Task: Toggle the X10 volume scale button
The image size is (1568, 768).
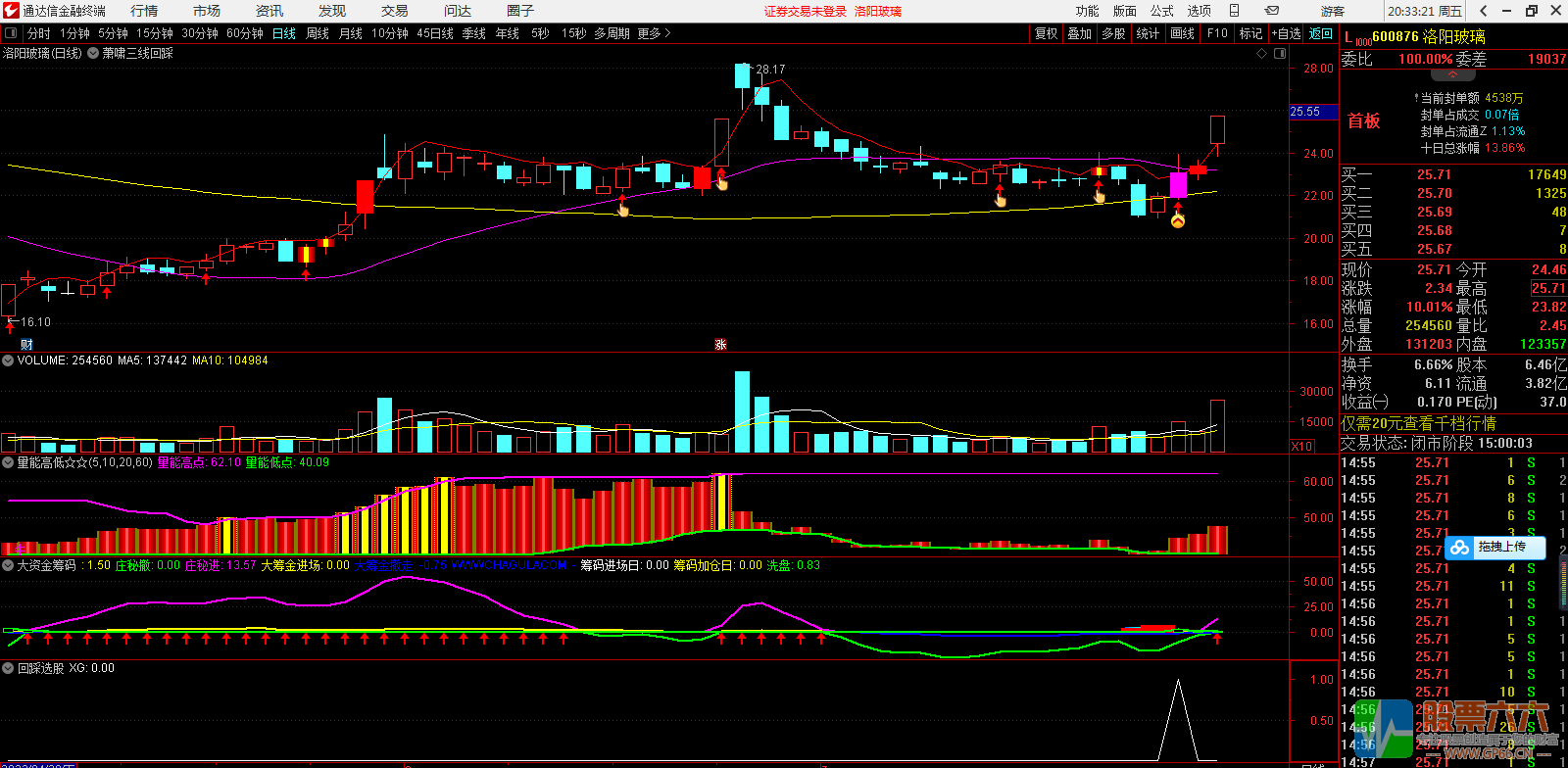Action: tap(1301, 446)
